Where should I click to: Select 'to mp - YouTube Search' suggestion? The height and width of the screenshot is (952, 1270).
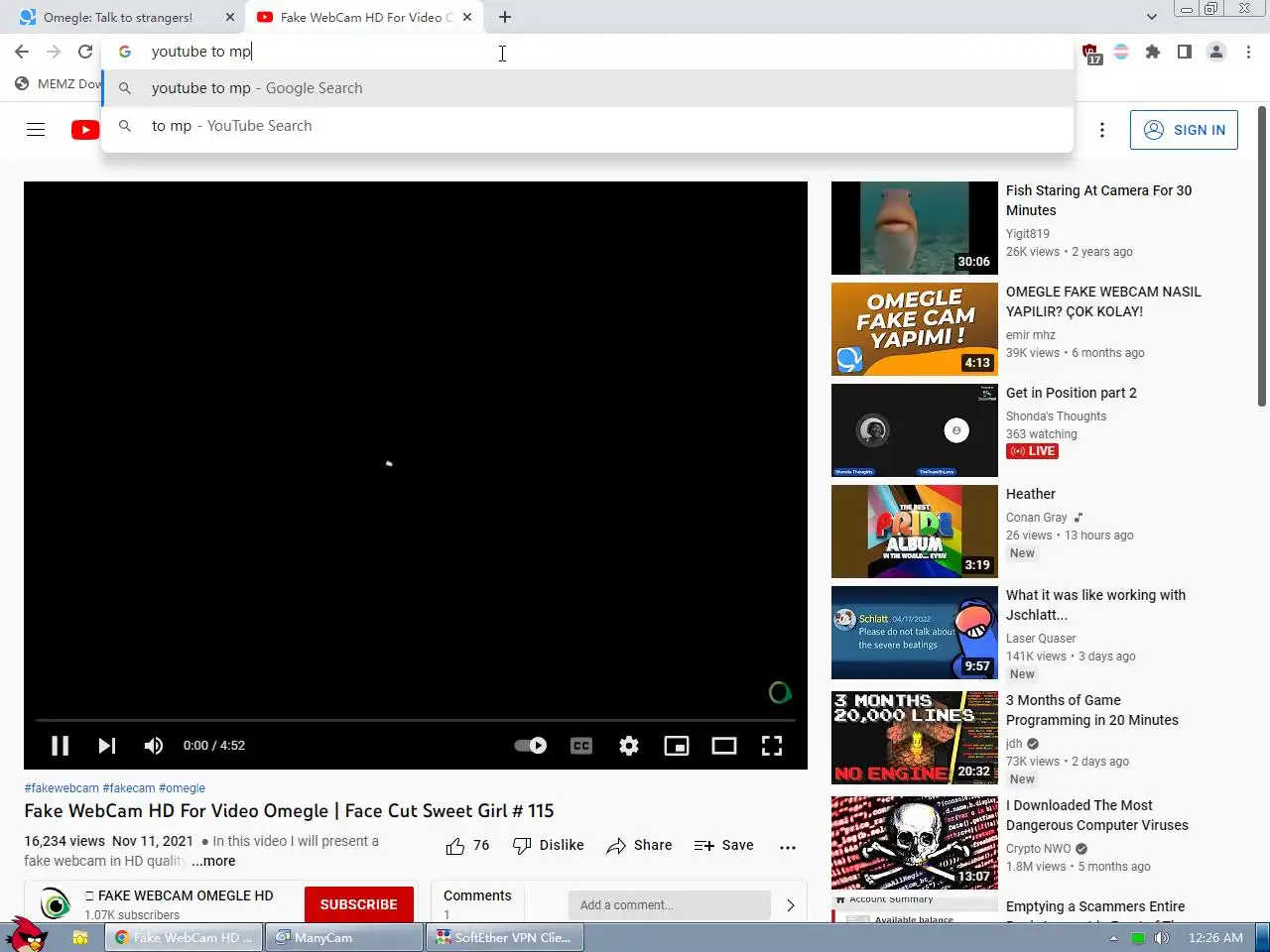pos(587,126)
